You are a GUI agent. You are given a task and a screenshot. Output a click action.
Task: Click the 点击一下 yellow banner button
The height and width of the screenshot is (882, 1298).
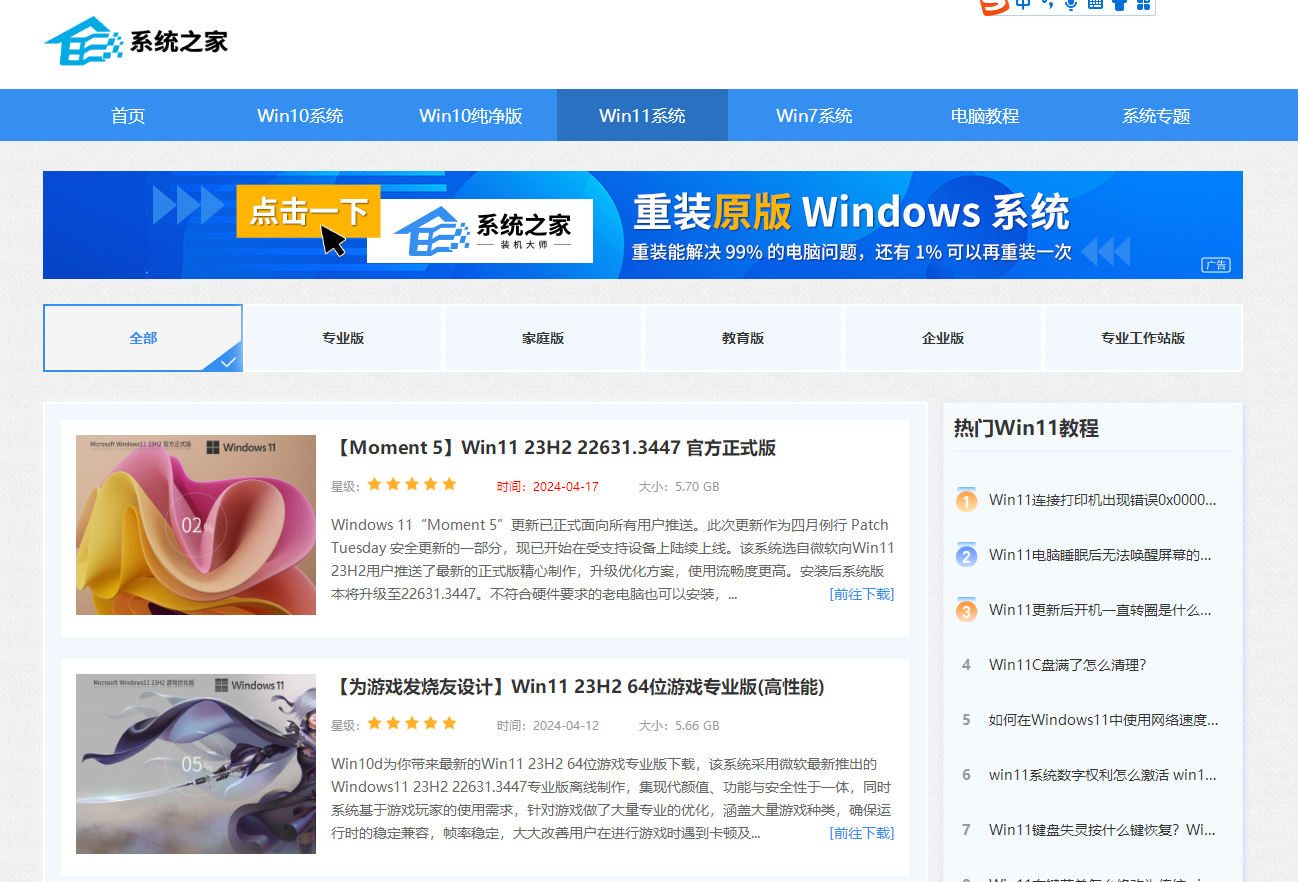[308, 212]
